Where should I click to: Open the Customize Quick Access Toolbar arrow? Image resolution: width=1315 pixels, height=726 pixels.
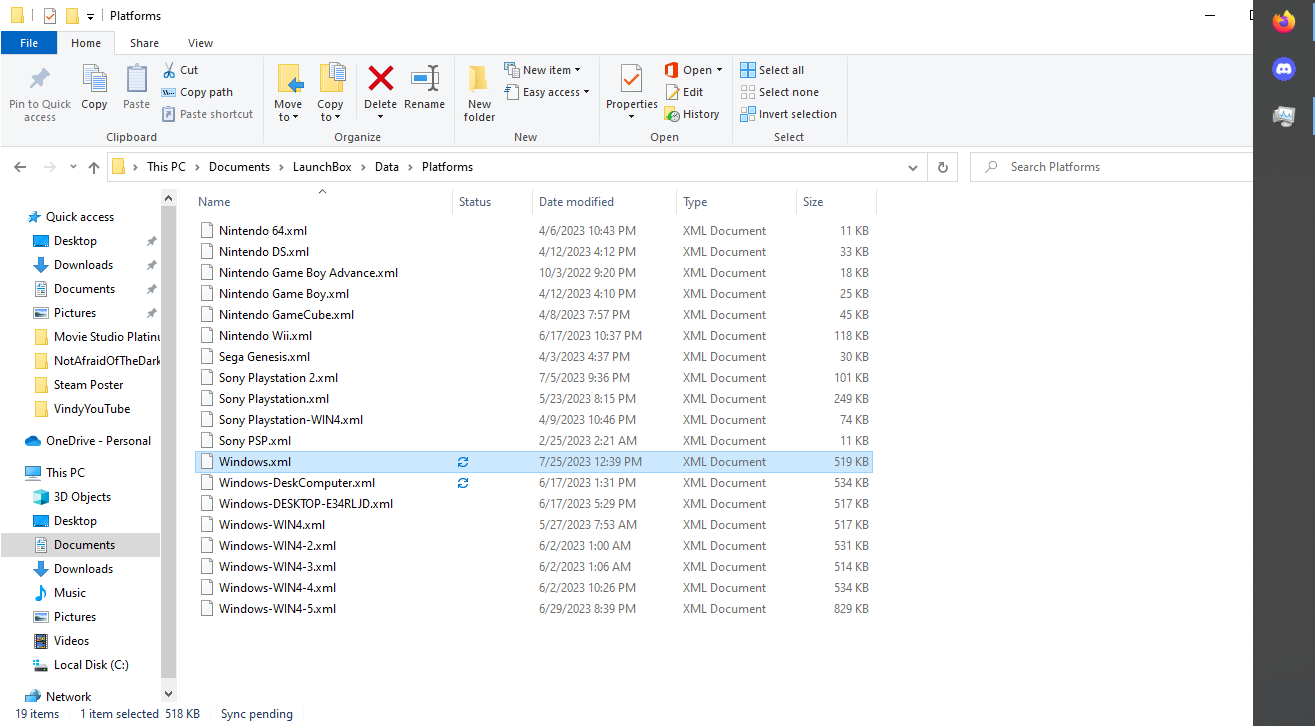90,17
